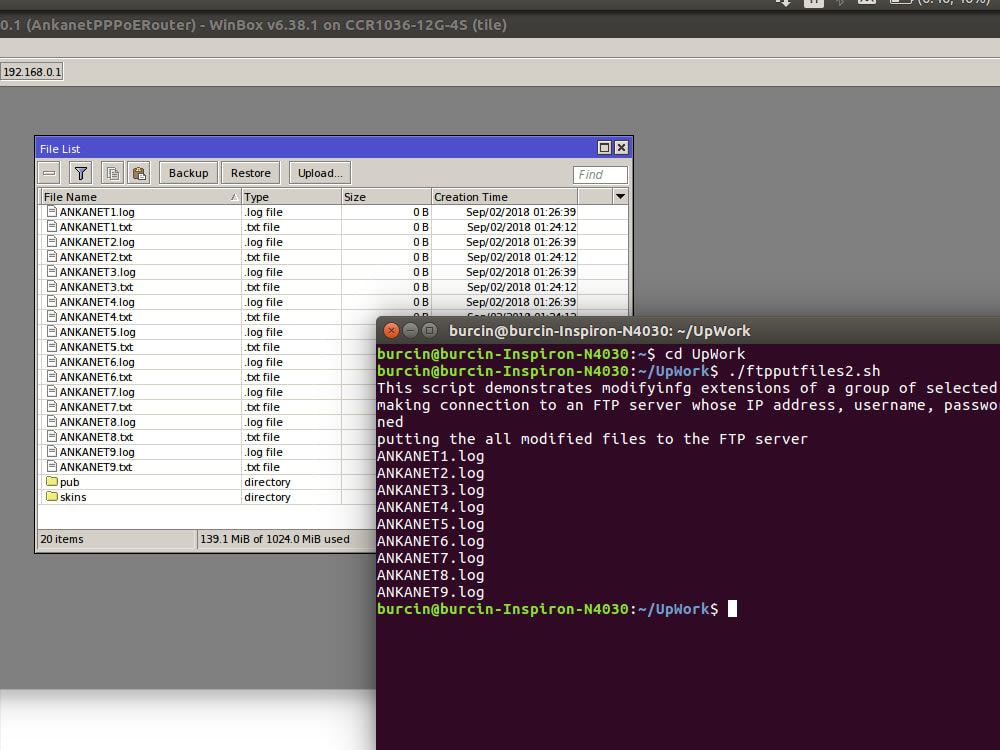Open the Upload... dialog

point(318,172)
